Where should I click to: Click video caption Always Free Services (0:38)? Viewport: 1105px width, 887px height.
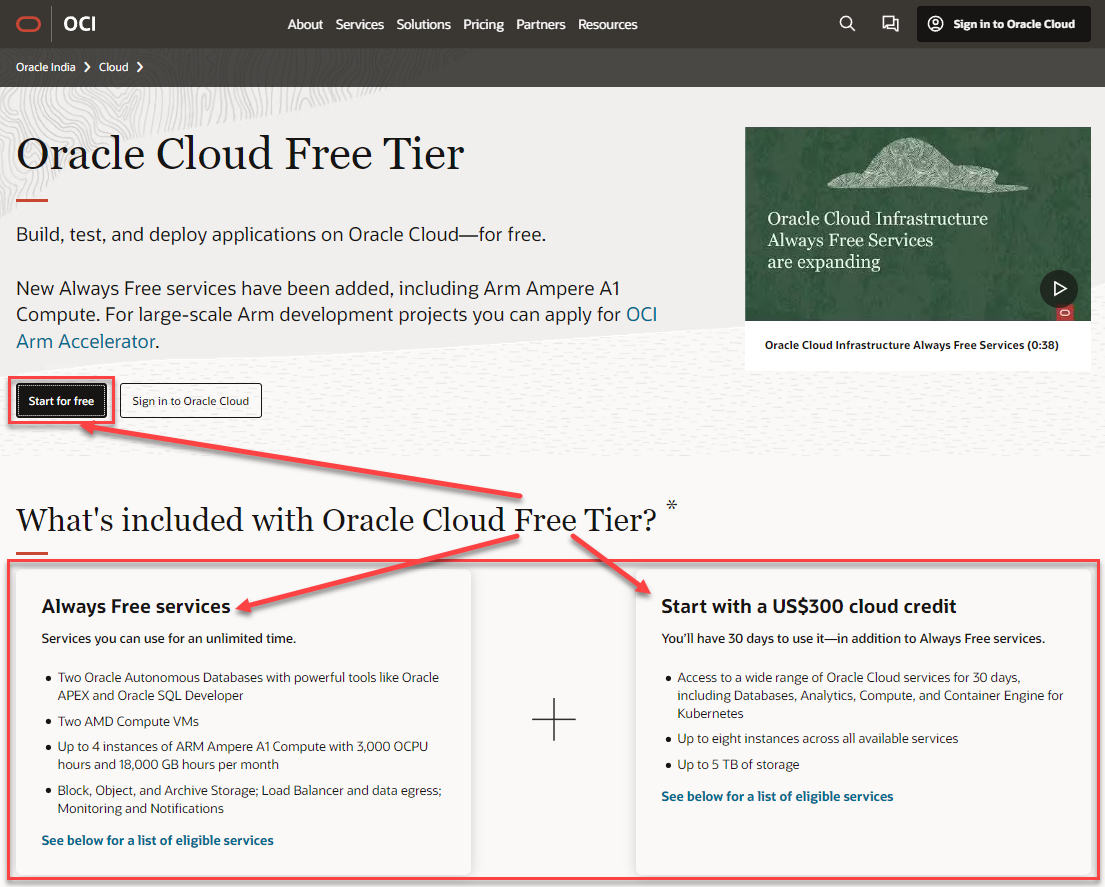(x=911, y=345)
